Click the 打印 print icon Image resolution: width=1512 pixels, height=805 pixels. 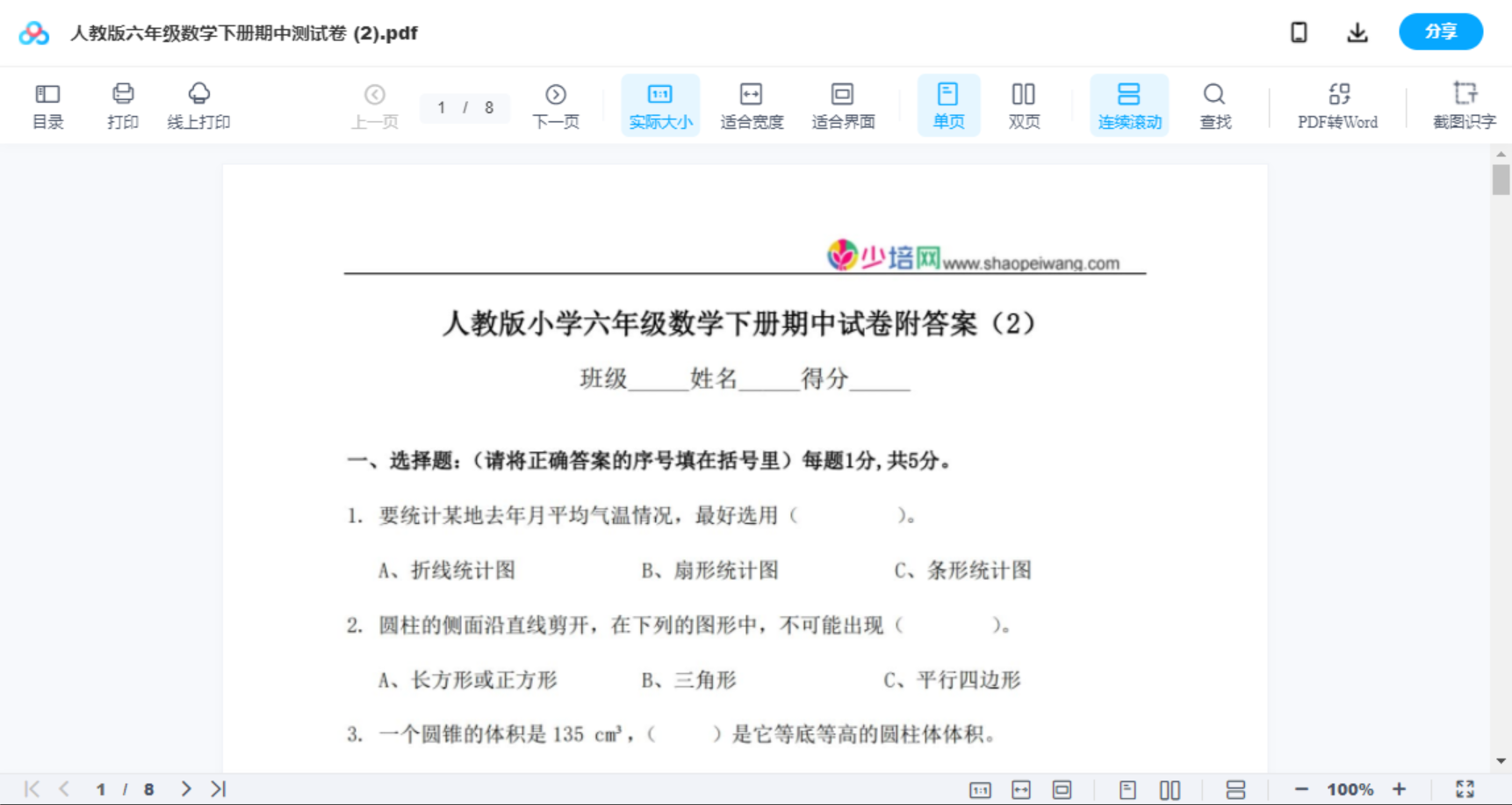coord(122,104)
